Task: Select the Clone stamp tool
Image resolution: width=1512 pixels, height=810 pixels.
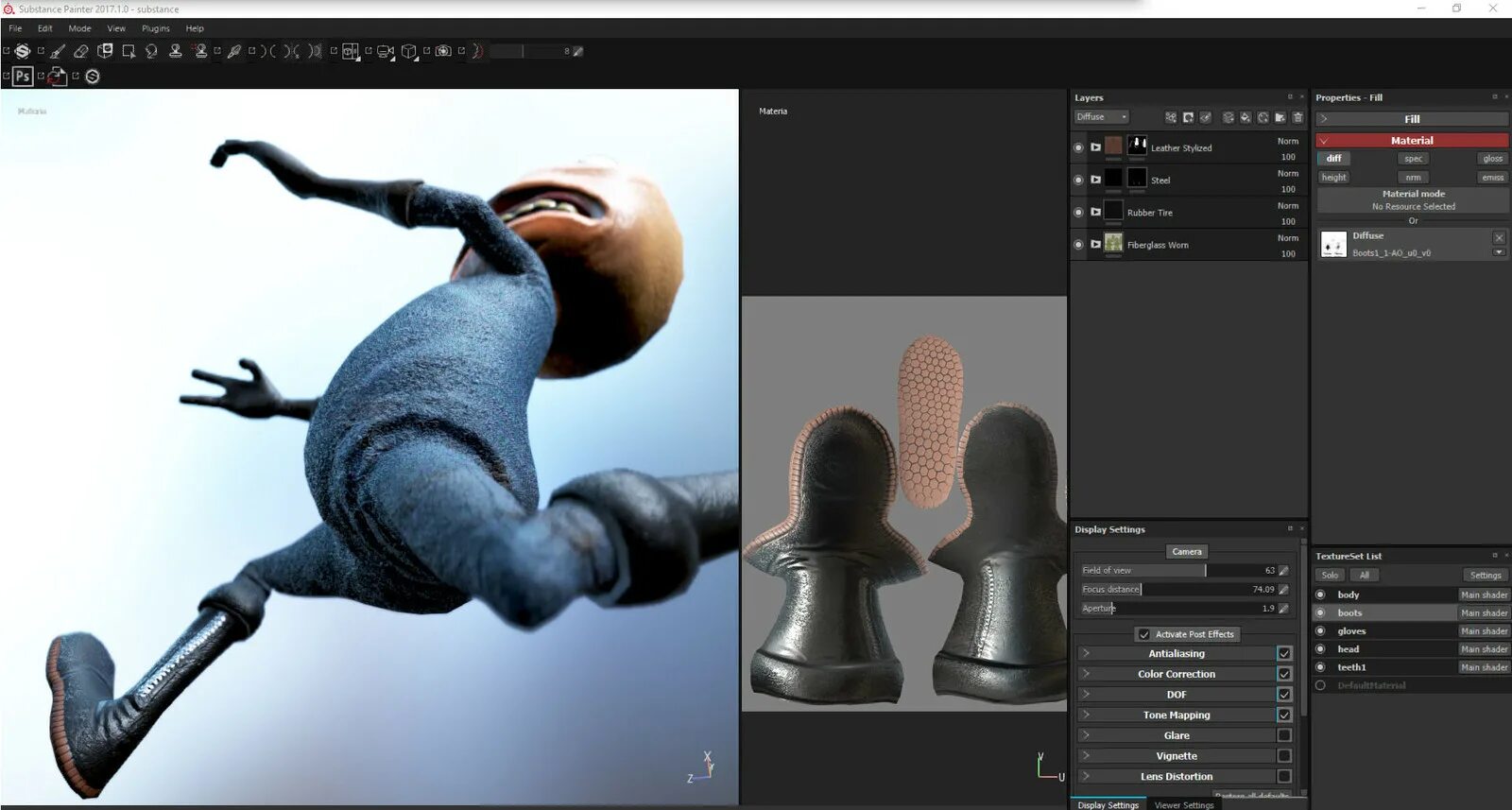Action: pos(175,51)
